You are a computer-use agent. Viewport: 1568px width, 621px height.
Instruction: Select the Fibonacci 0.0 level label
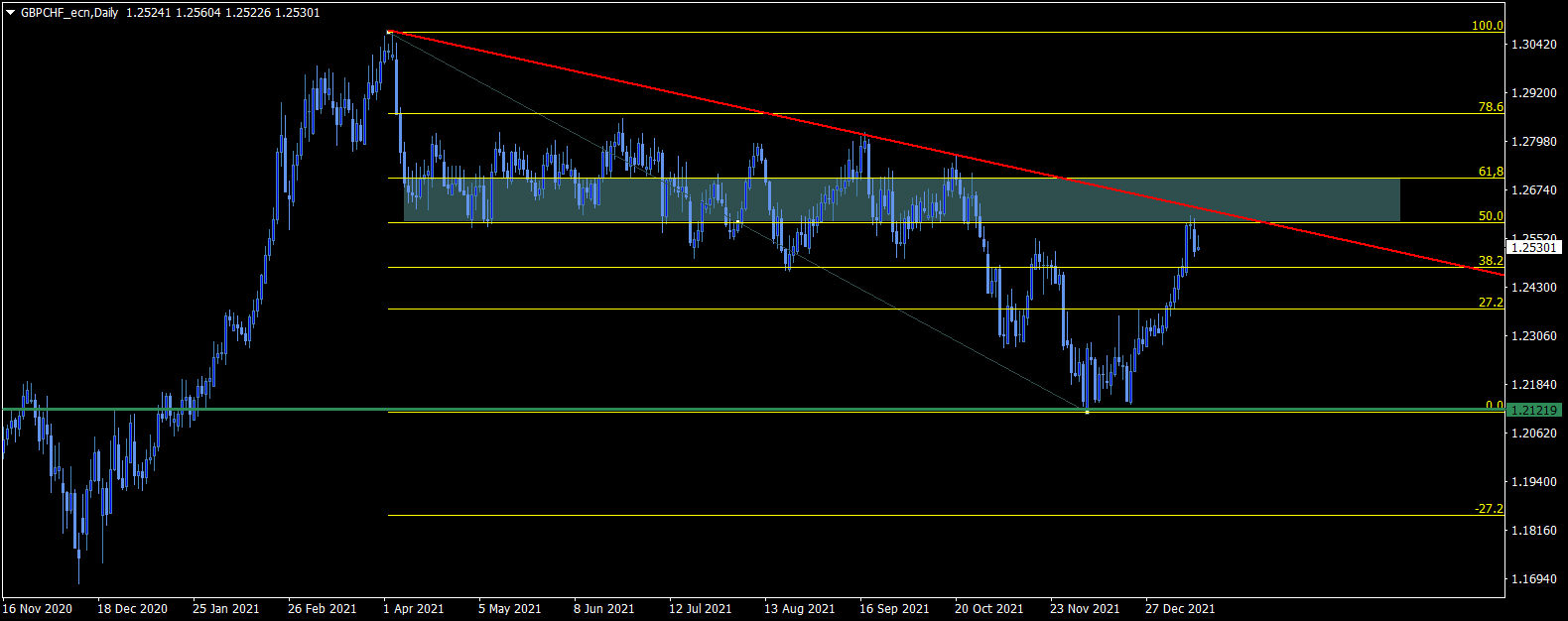click(1494, 406)
